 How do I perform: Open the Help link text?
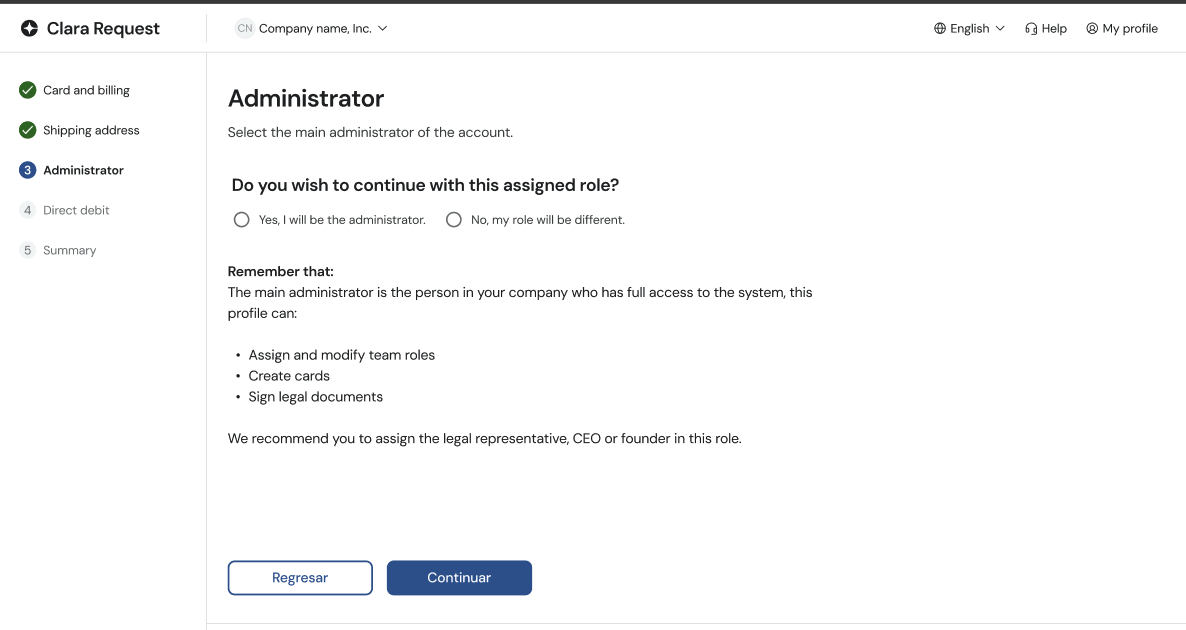tap(1054, 29)
